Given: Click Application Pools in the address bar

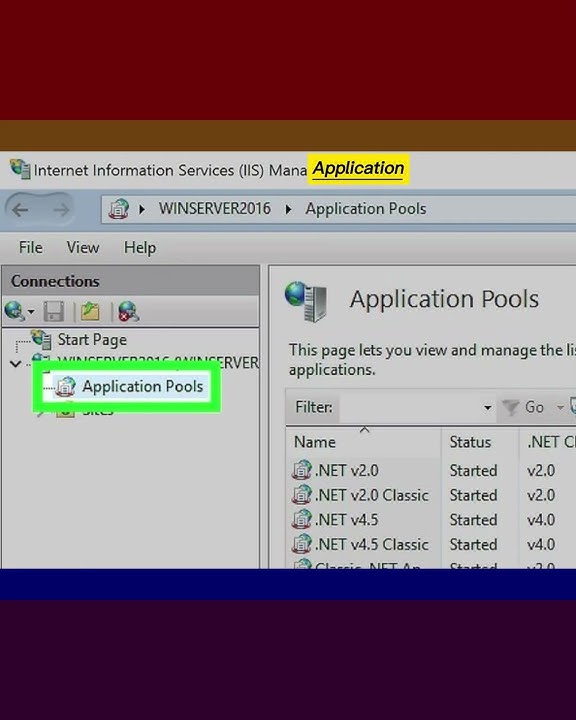Looking at the screenshot, I should pyautogui.click(x=366, y=209).
